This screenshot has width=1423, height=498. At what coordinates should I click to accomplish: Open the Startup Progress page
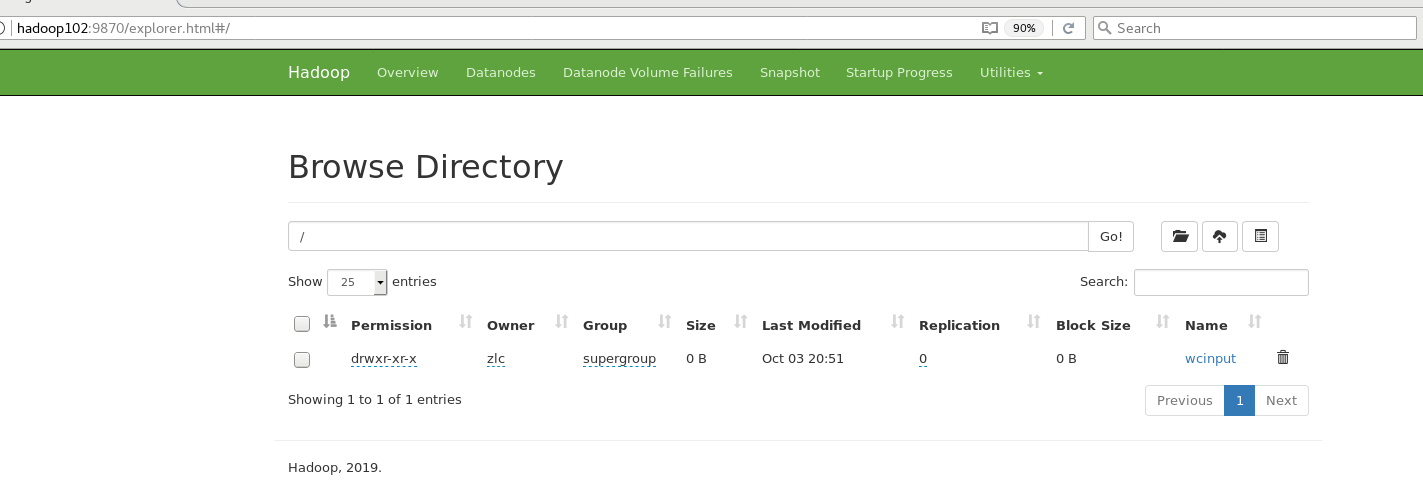coord(899,72)
